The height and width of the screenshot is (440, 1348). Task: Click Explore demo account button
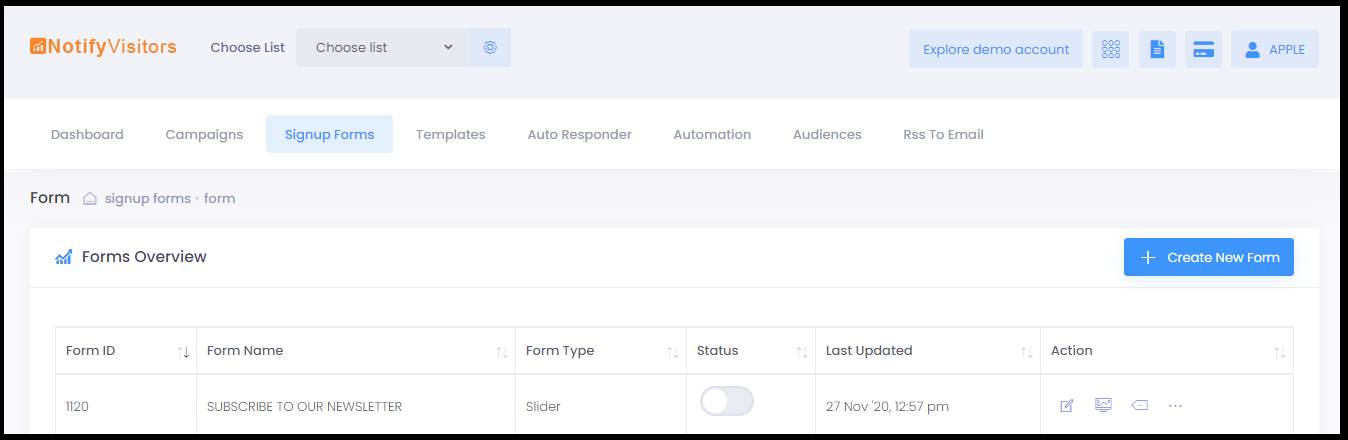[996, 49]
